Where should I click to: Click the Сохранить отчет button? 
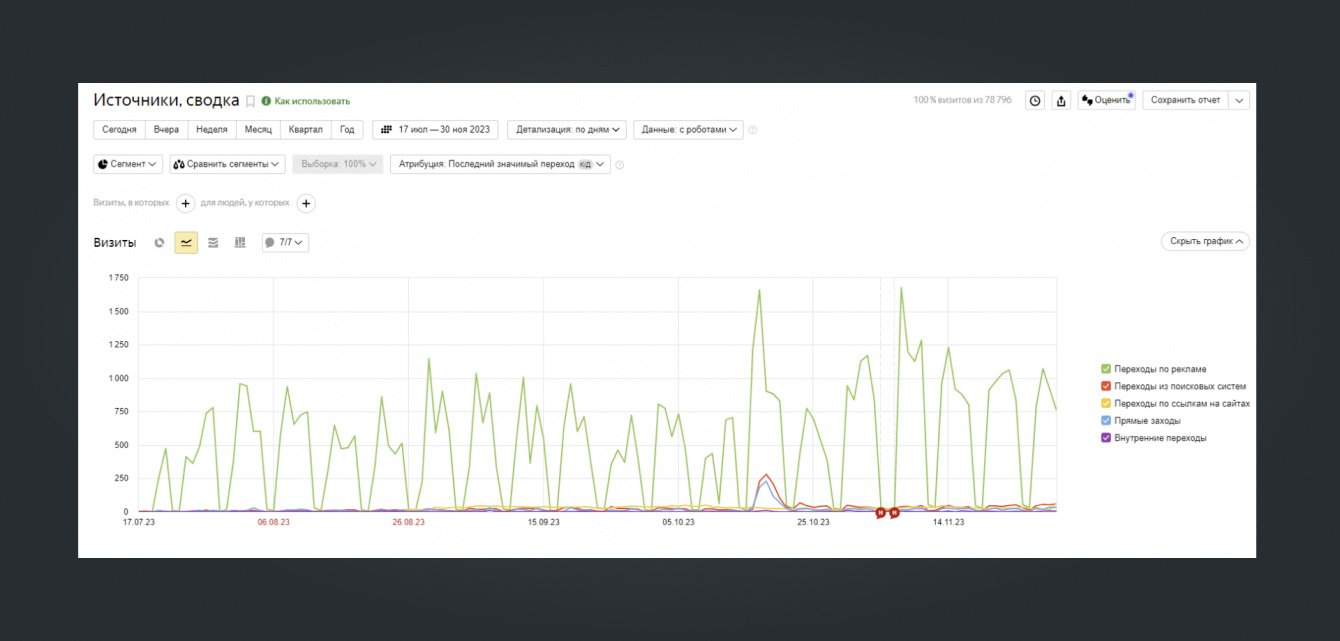point(1186,100)
